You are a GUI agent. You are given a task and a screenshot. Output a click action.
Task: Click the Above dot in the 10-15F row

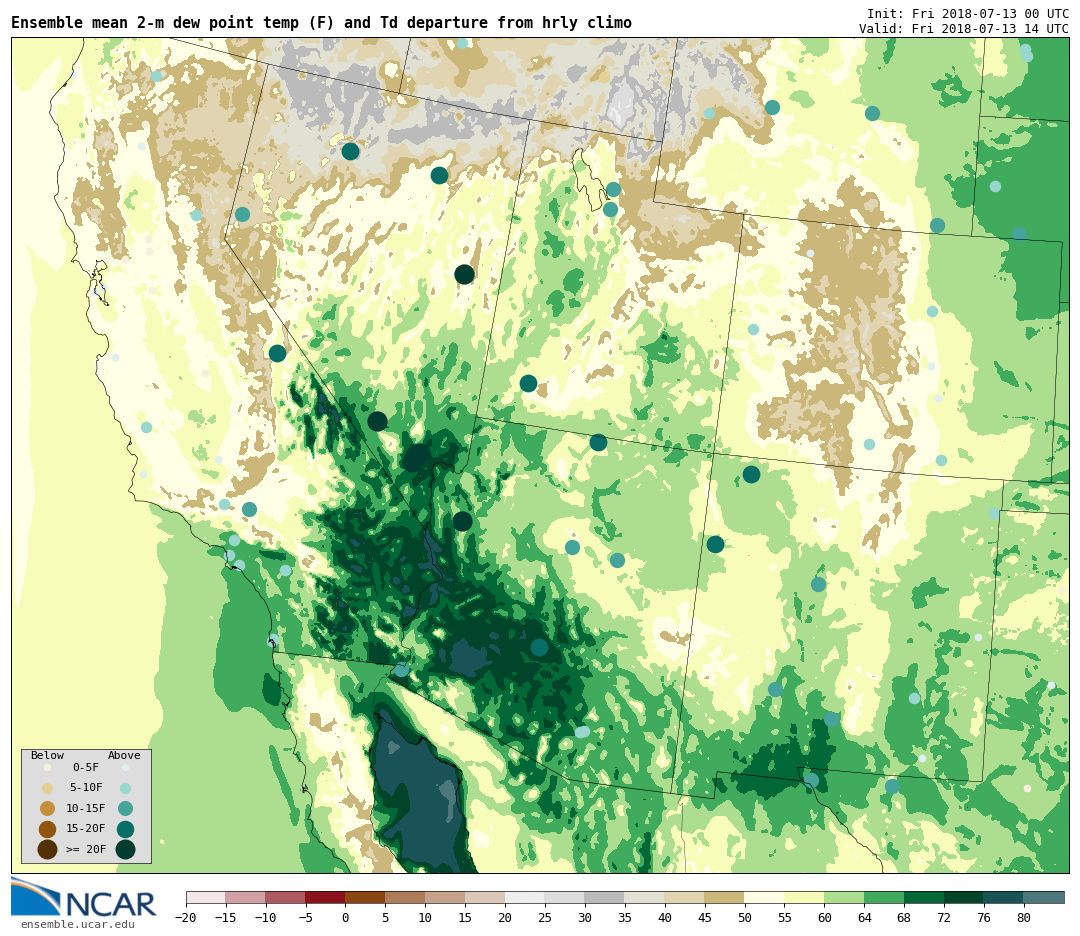coord(125,809)
